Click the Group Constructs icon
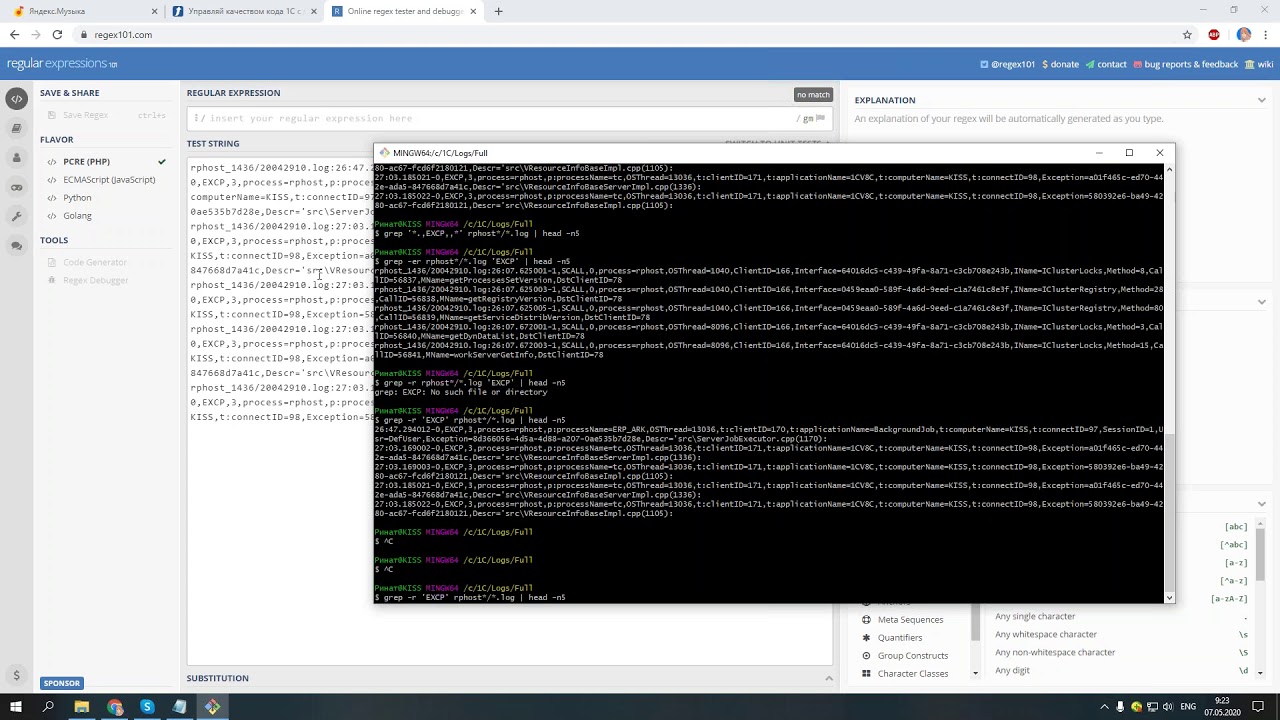The image size is (1280, 720). (866, 656)
